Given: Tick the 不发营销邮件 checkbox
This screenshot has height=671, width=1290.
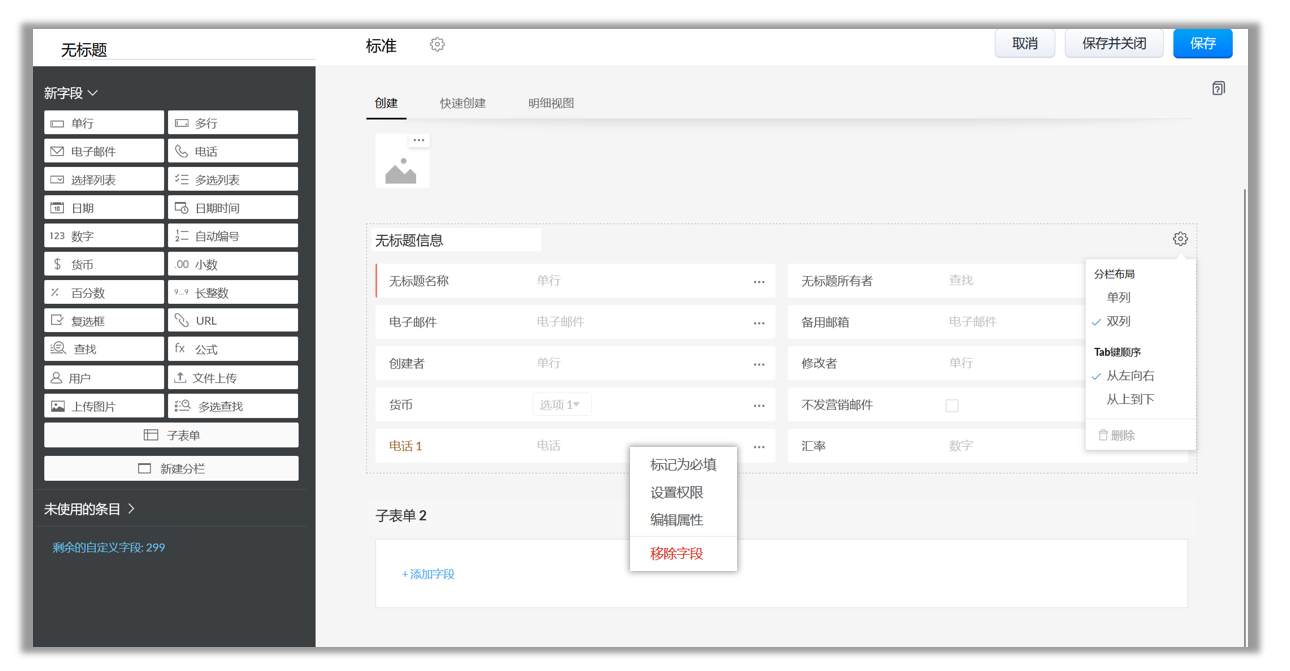Looking at the screenshot, I should [x=952, y=405].
